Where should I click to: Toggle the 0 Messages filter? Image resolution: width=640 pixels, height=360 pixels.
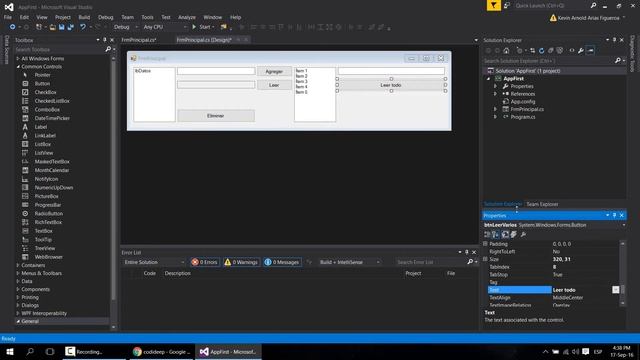coord(282,262)
